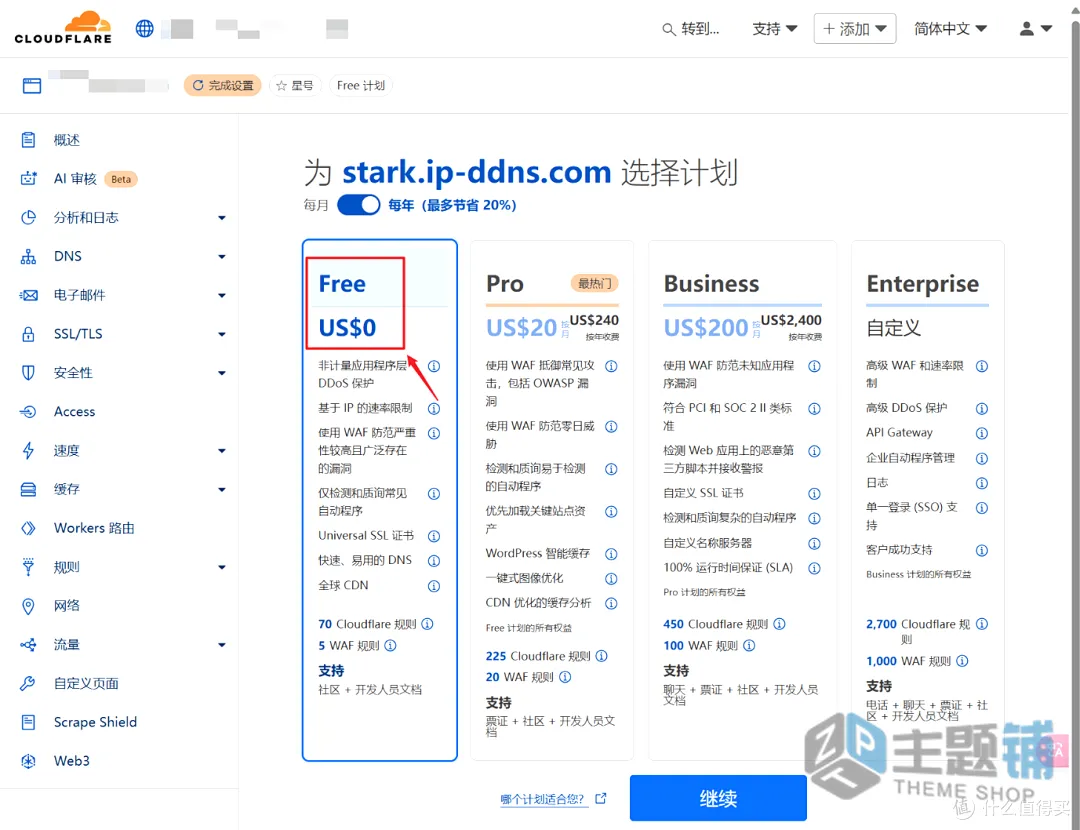Click the globe icon in header
Viewport: 1080px width, 830px height.
[145, 28]
